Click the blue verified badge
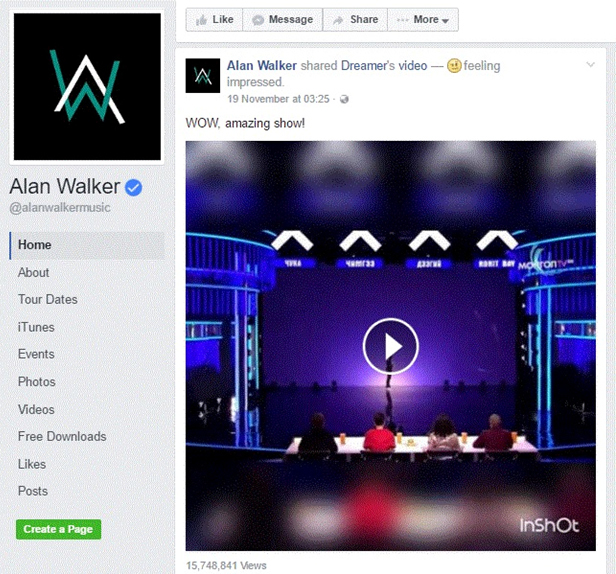This screenshot has width=616, height=574. [x=134, y=187]
